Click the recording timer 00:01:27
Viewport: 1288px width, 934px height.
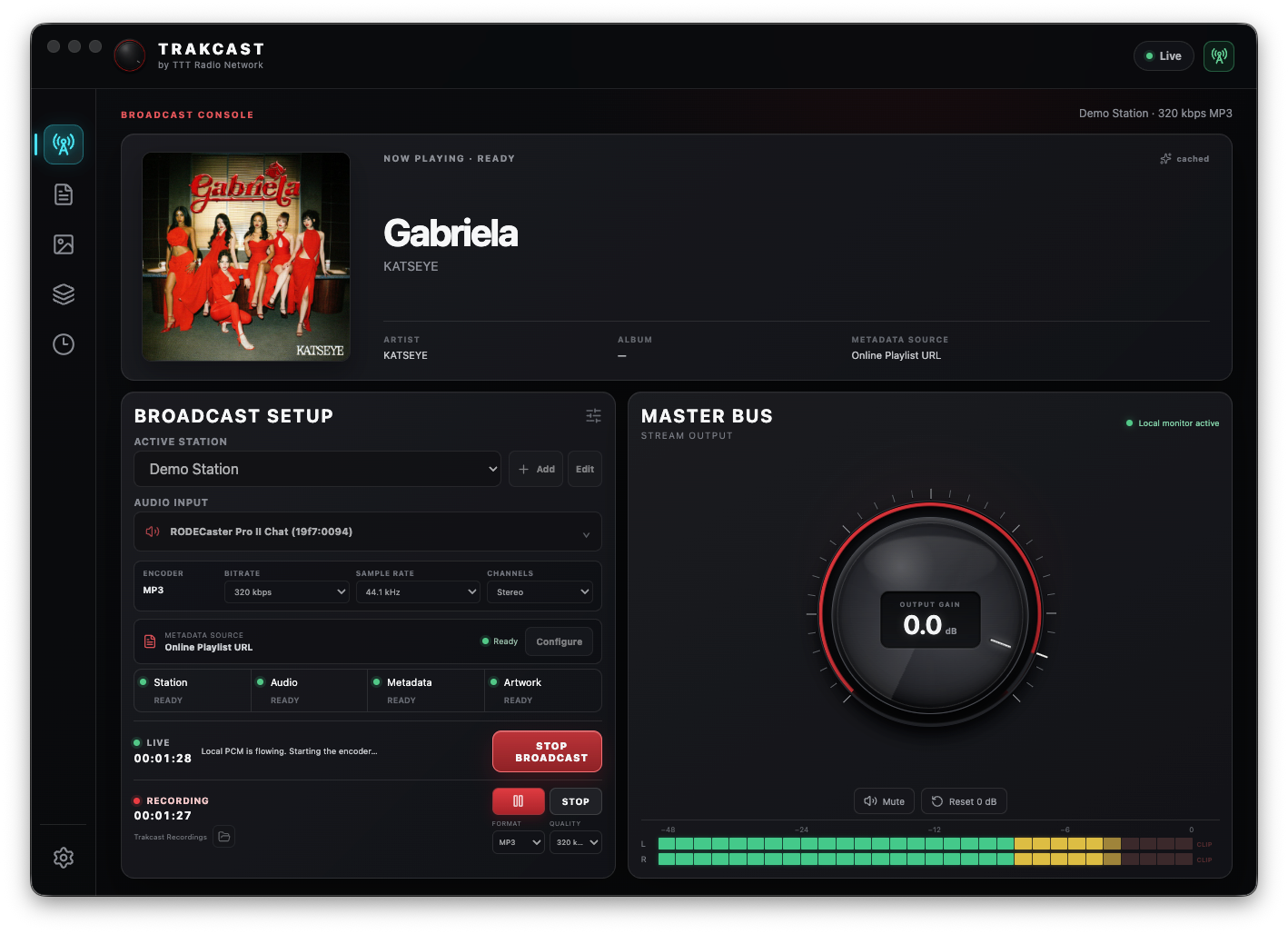pos(163,816)
